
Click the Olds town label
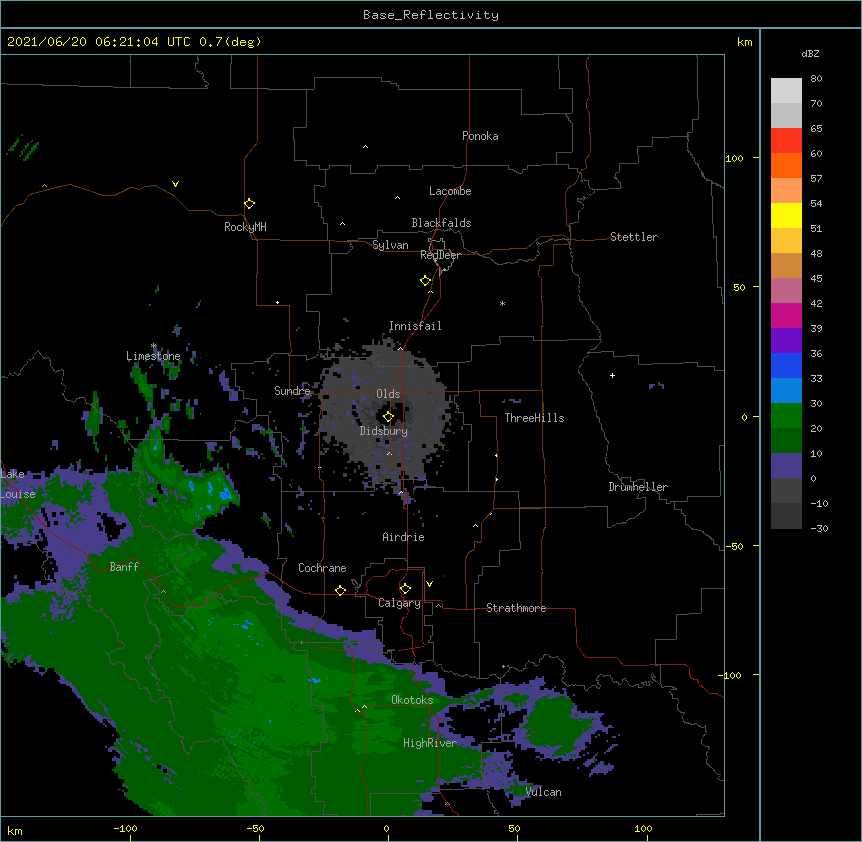(x=388, y=394)
